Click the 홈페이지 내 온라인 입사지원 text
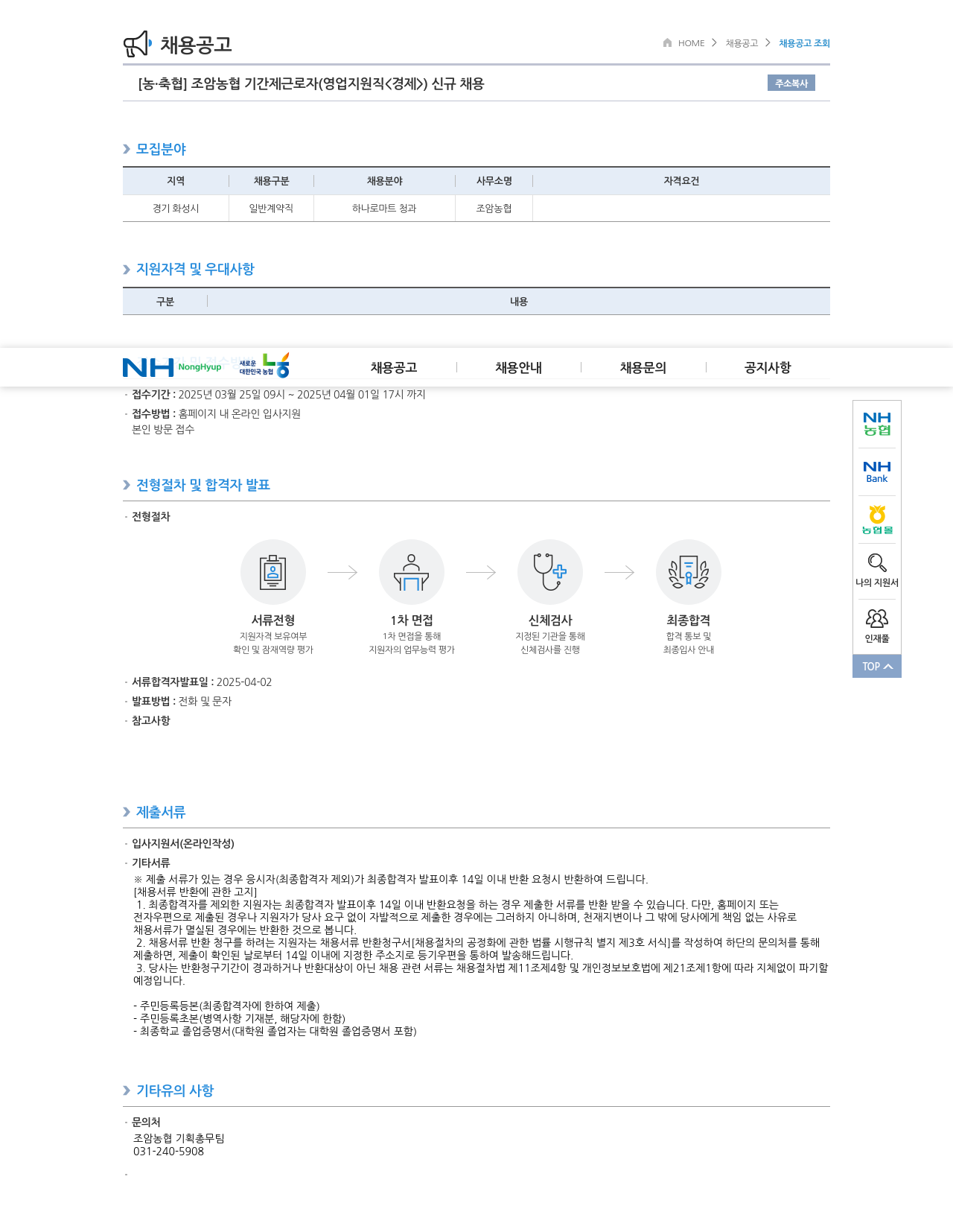This screenshot has width=953, height=1232. point(239,414)
